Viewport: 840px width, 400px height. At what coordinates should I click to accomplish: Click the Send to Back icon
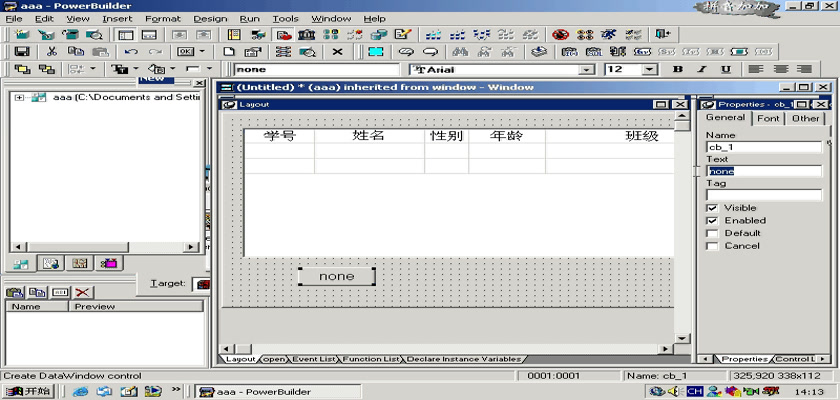(x=47, y=69)
